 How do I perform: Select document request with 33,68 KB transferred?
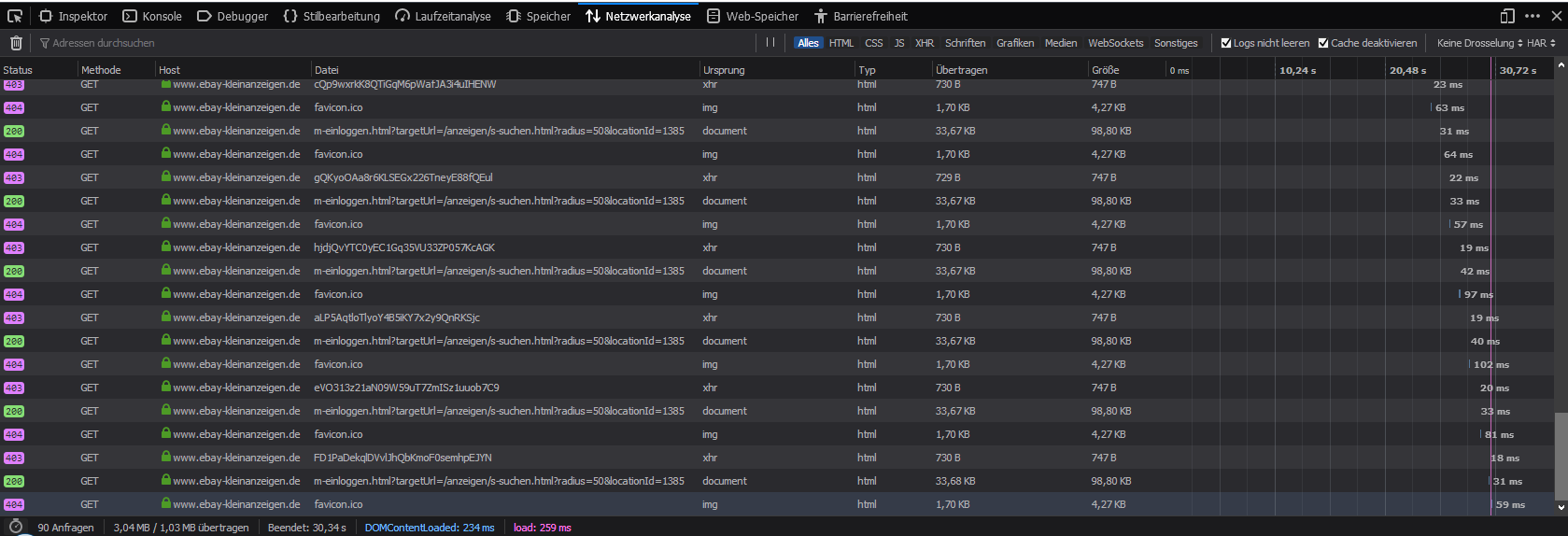pyautogui.click(x=777, y=481)
